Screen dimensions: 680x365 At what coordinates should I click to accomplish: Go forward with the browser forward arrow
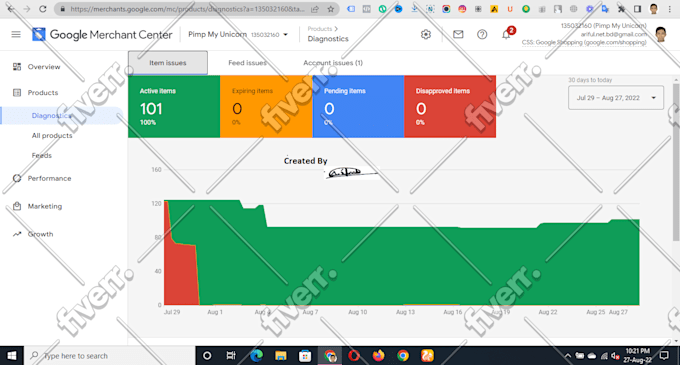point(26,9)
